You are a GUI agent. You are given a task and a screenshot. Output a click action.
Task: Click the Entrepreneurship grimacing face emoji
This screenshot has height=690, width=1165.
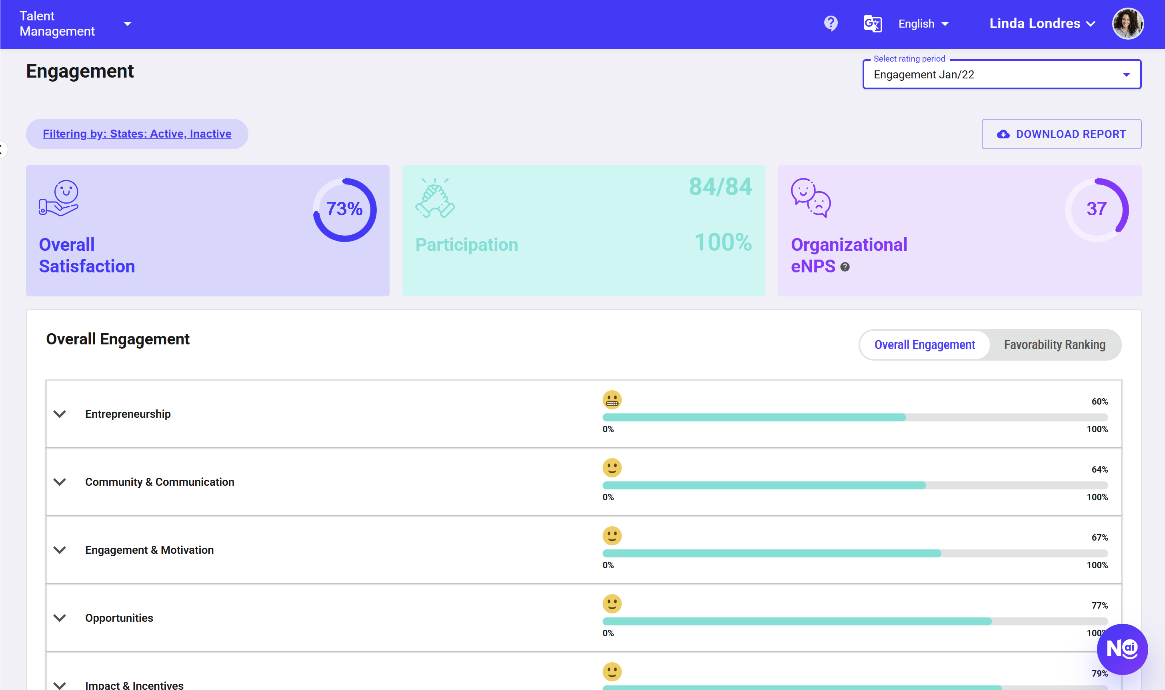click(x=611, y=400)
